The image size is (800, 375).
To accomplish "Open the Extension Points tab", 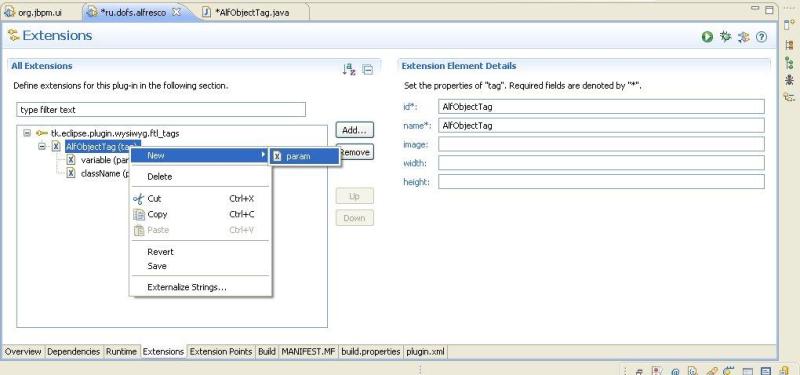I will [221, 352].
